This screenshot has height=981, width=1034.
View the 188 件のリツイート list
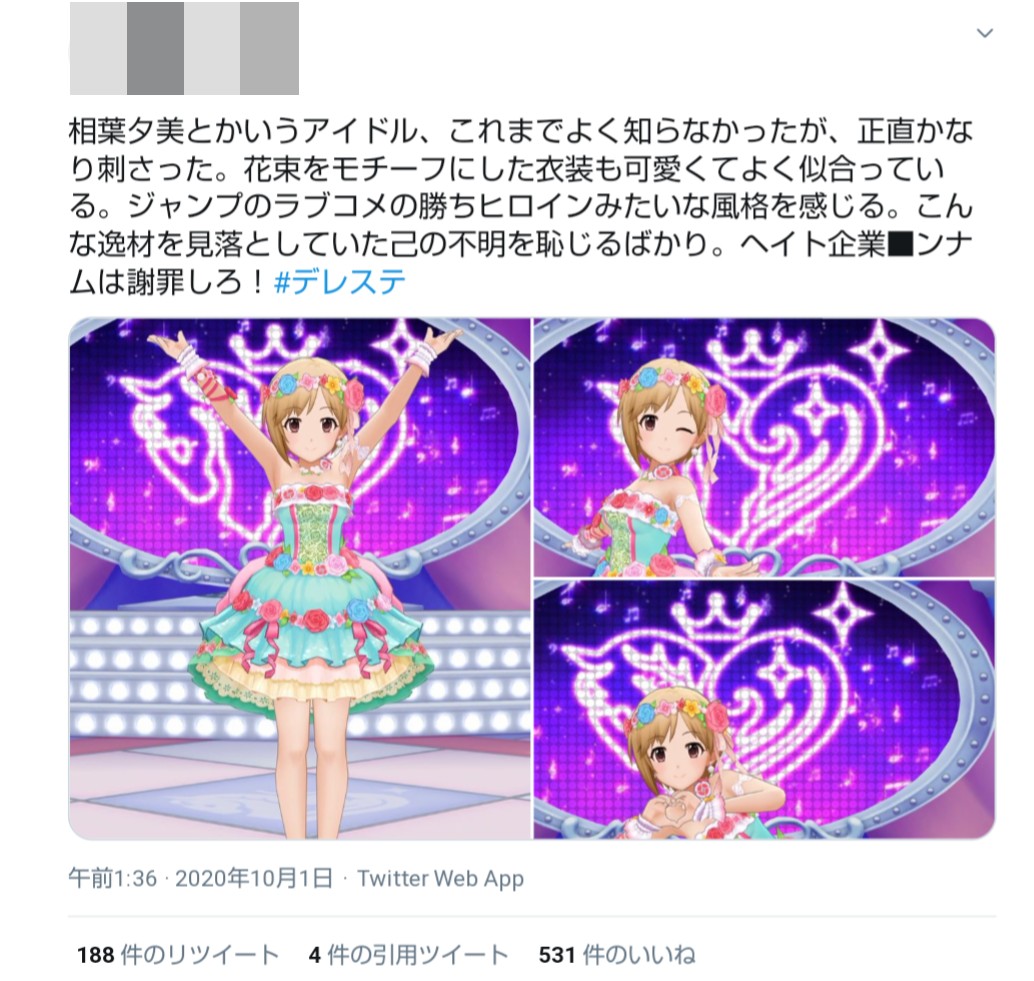tap(178, 955)
